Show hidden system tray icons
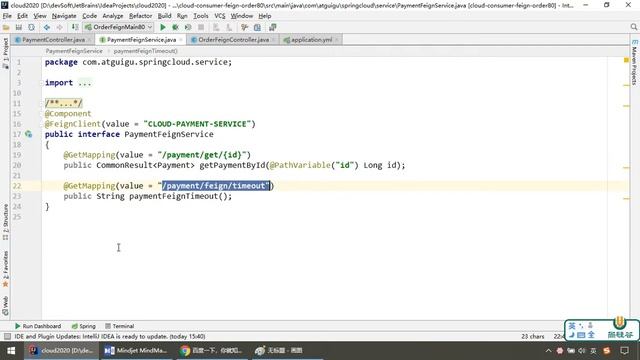The image size is (640, 360). click(x=548, y=351)
